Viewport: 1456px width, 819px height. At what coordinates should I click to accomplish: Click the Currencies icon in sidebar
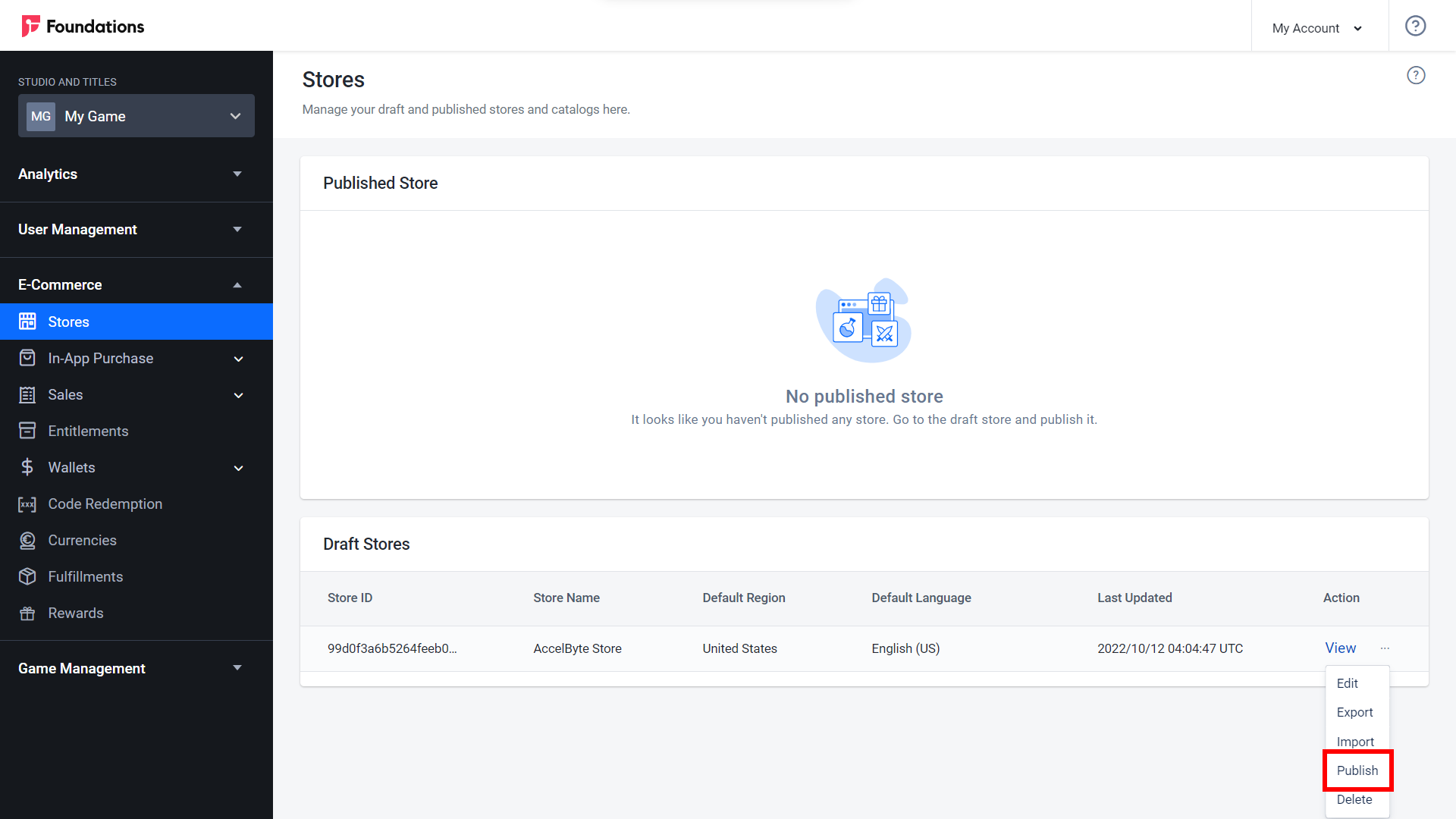pos(28,540)
